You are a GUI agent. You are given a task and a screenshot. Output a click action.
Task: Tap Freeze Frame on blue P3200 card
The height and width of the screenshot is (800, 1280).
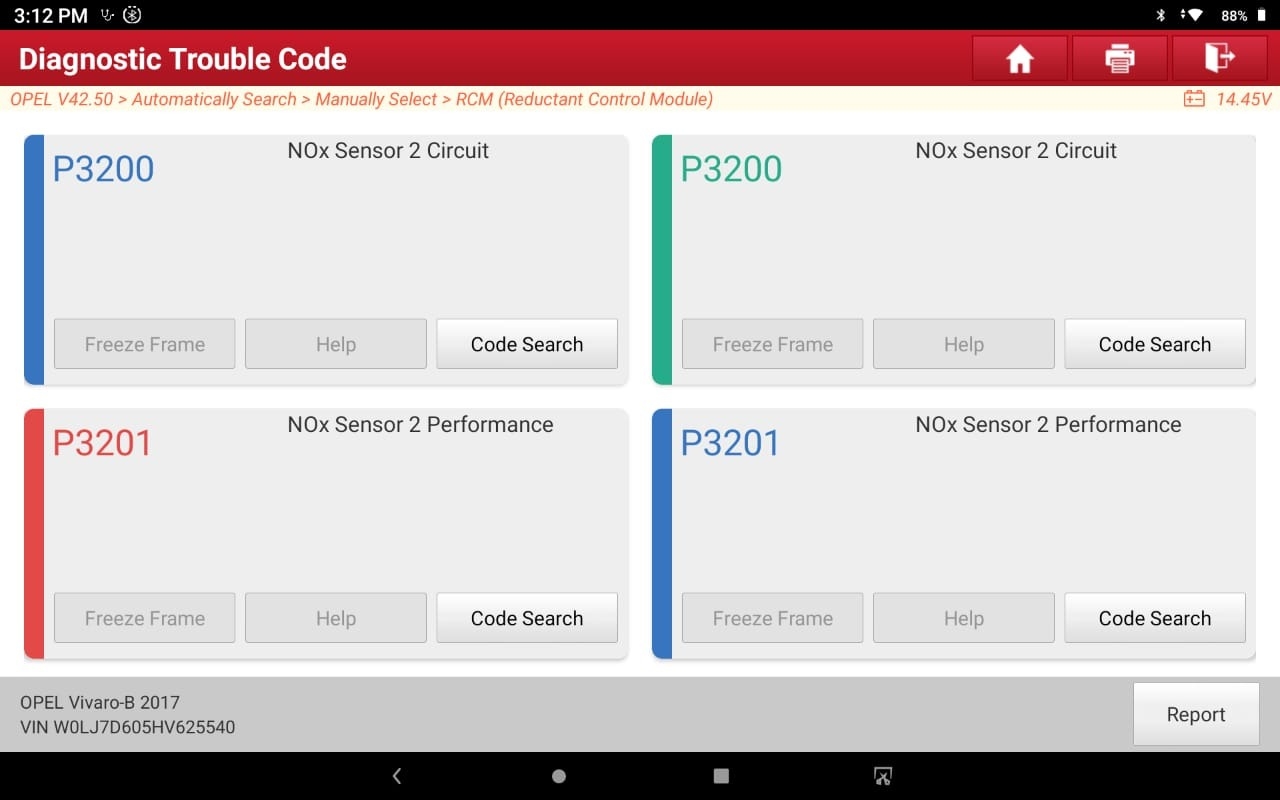(x=145, y=344)
